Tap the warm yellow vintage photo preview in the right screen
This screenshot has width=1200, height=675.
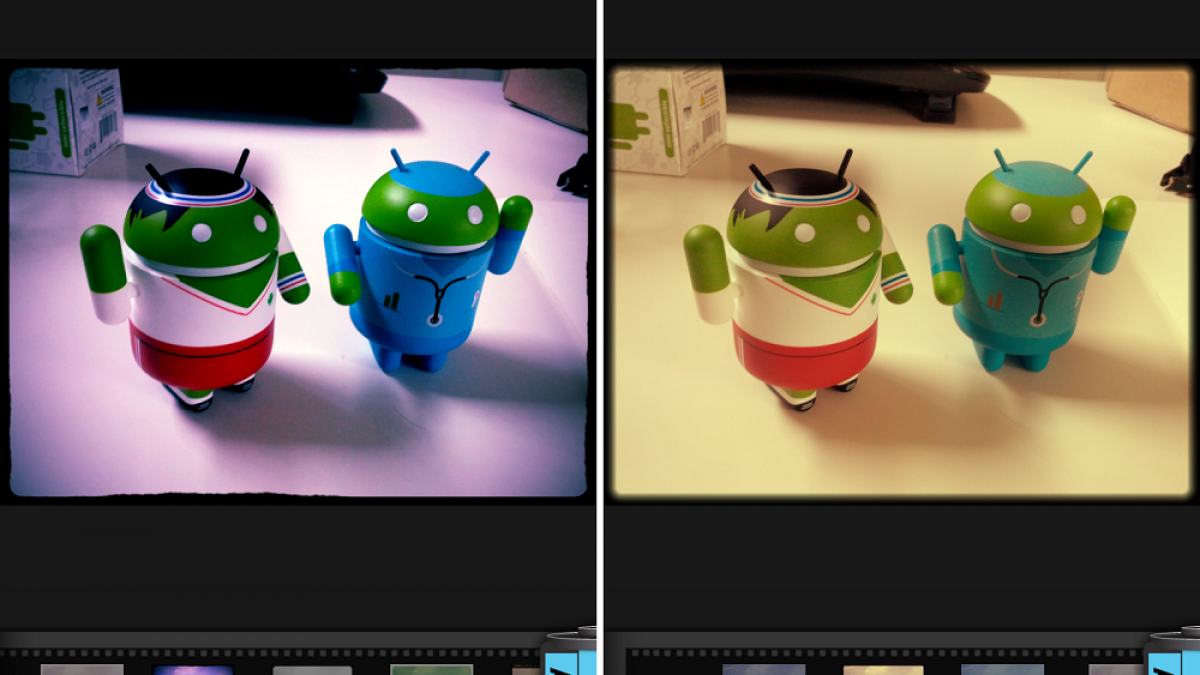click(901, 282)
